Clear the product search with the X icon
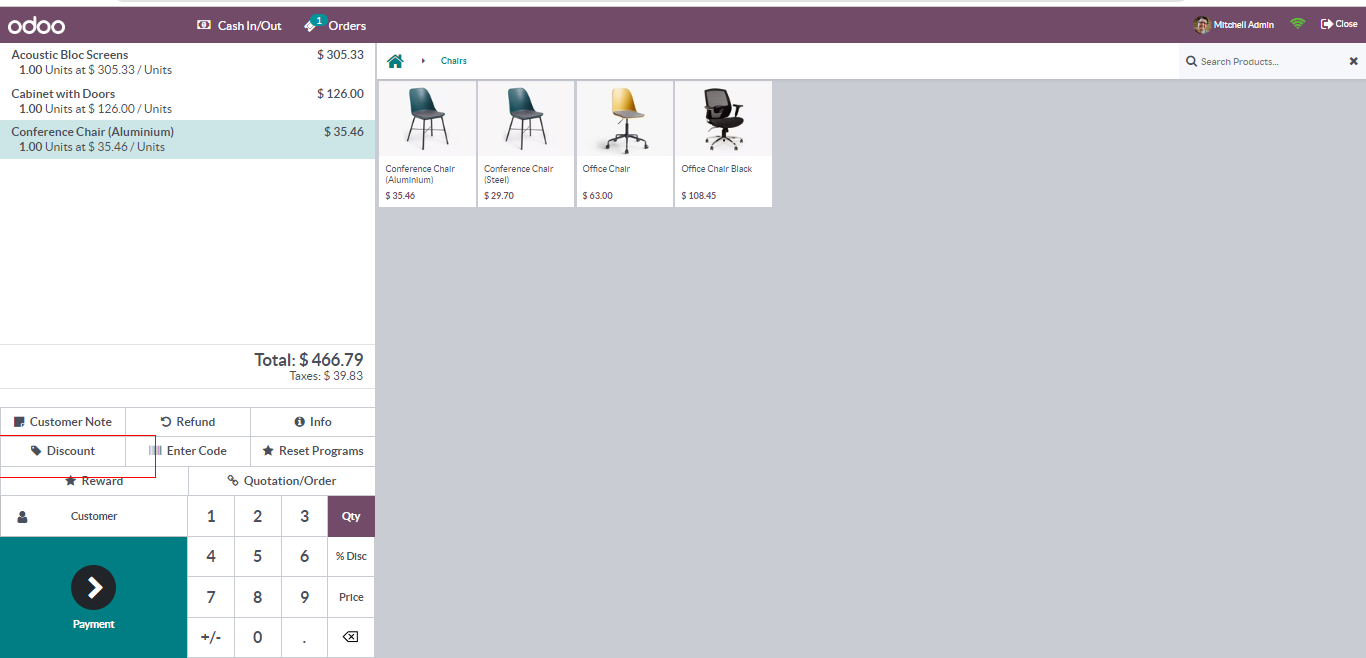This screenshot has width=1366, height=658. (x=1353, y=61)
